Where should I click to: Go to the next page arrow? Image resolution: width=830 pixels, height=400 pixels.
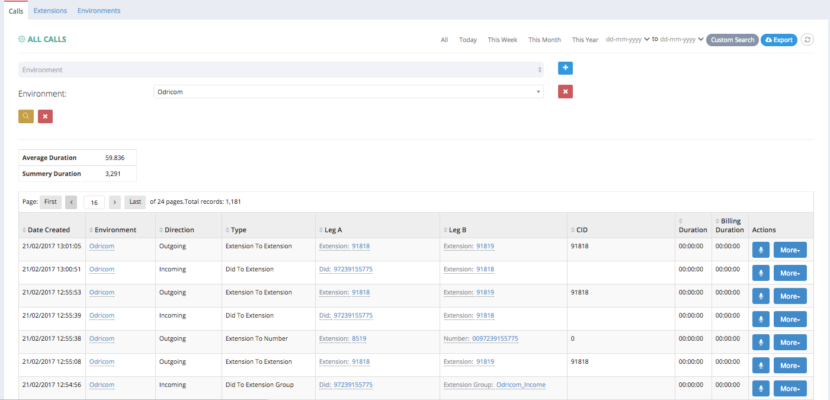click(115, 202)
